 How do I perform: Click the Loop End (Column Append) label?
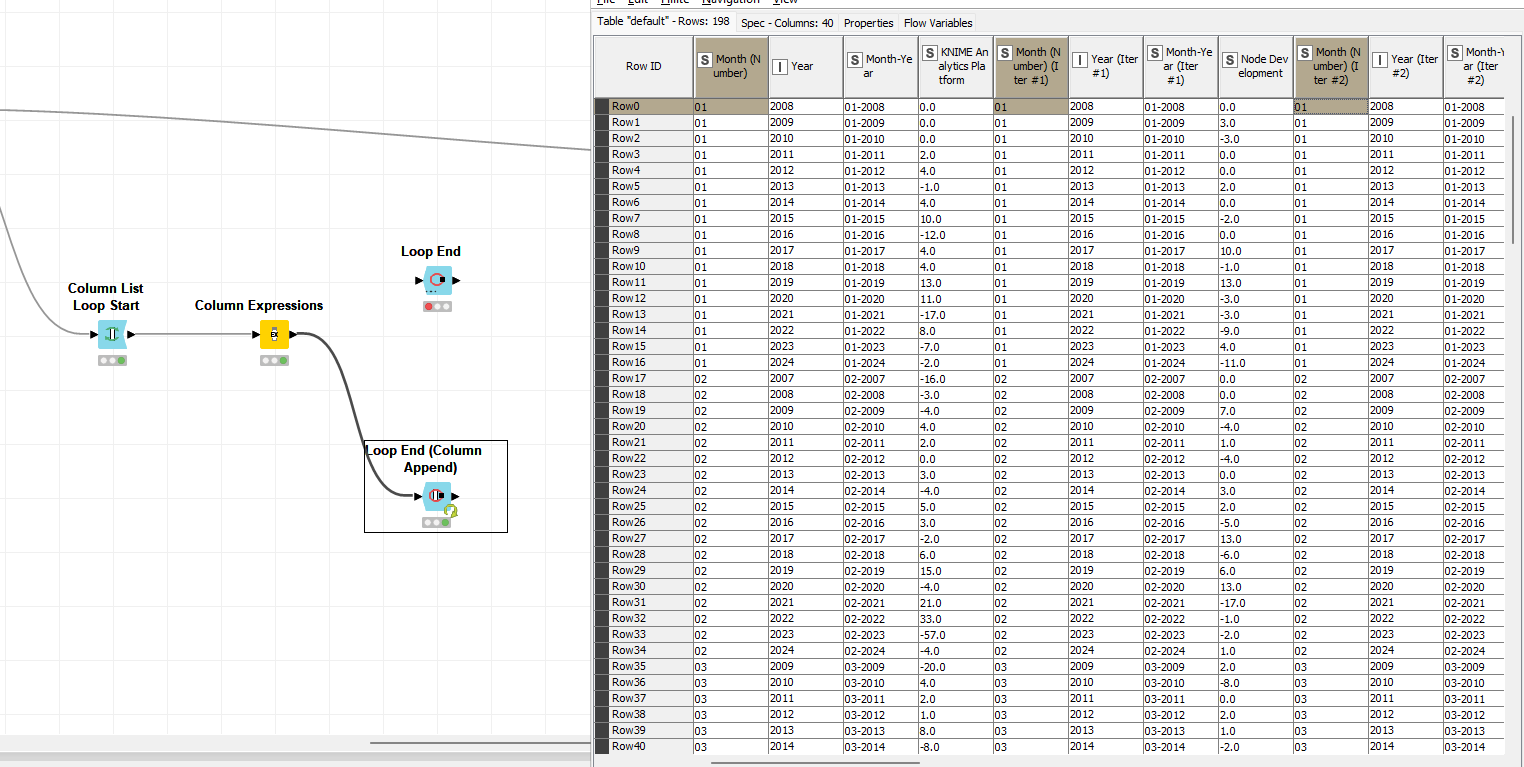coord(424,458)
